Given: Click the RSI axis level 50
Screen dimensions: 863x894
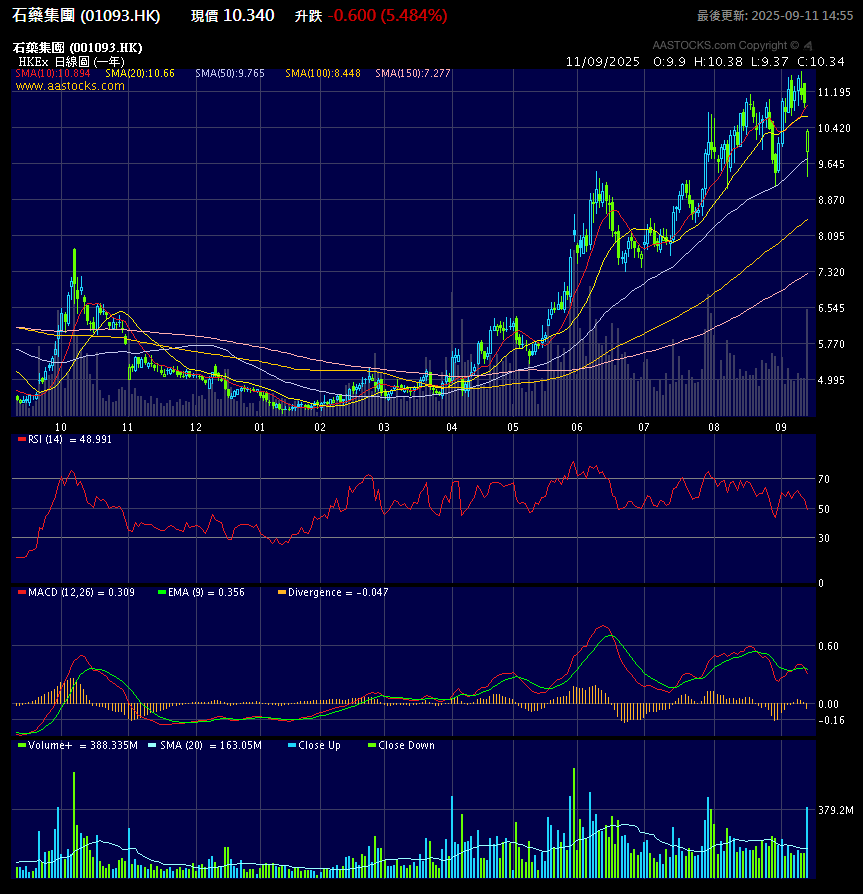Looking at the screenshot, I should [824, 509].
